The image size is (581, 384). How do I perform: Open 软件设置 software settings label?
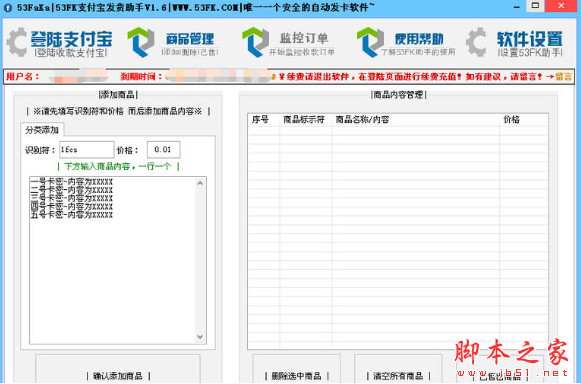click(x=529, y=39)
